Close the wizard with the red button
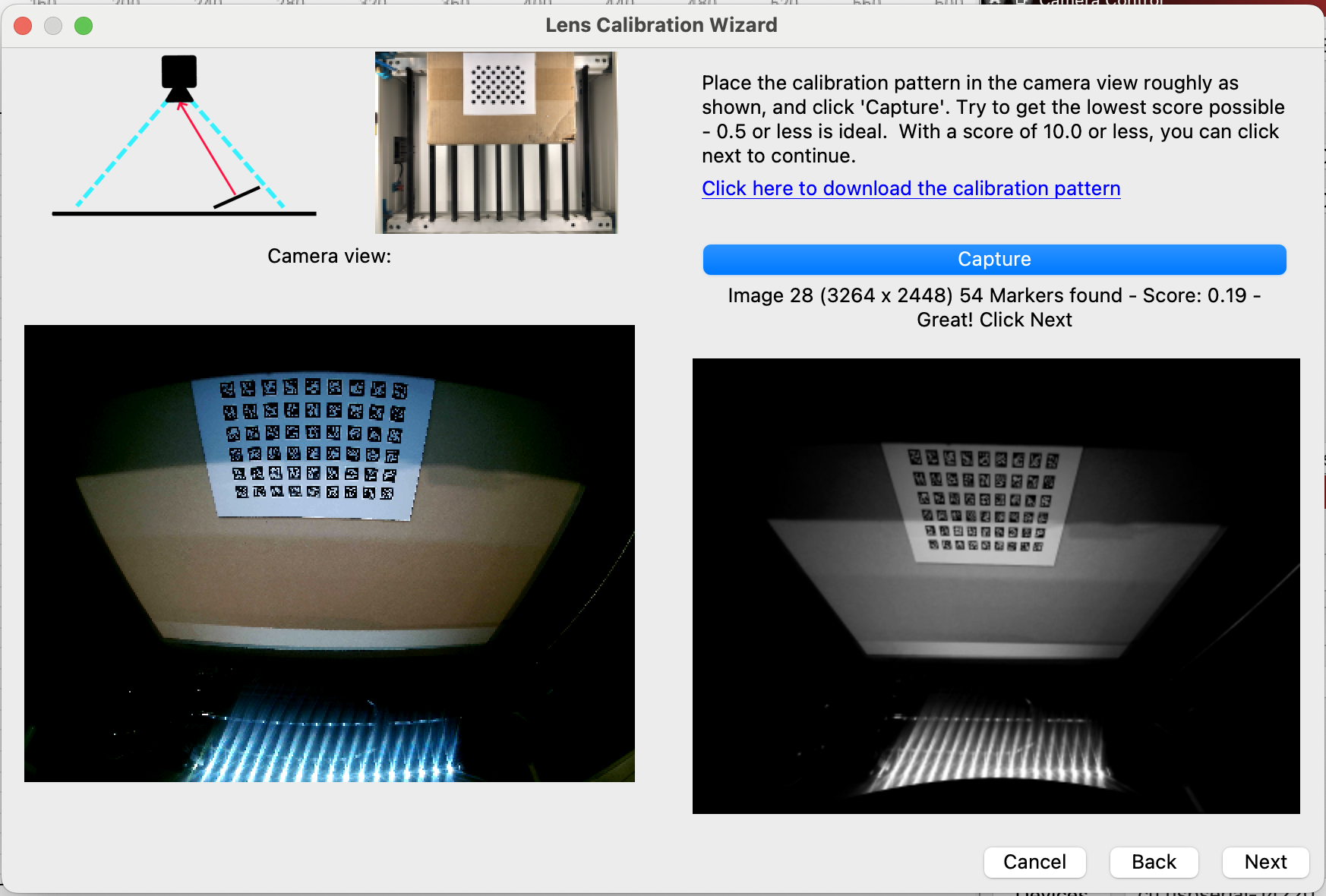Viewport: 1326px width, 896px height. click(23, 26)
